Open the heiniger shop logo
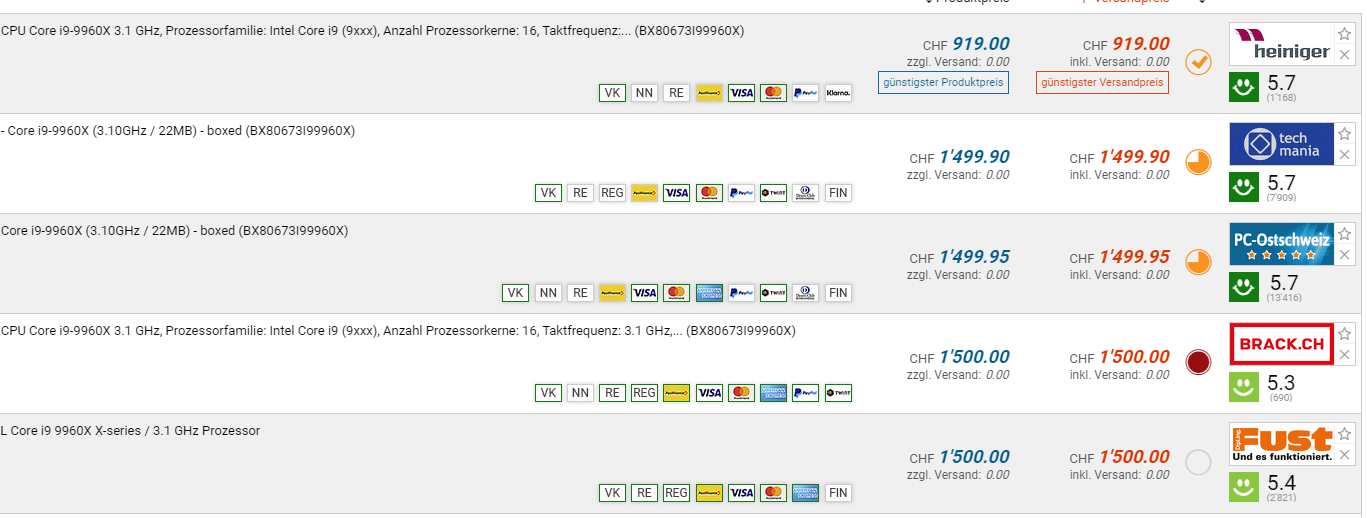Screen dimensions: 1367x518 point(1281,45)
